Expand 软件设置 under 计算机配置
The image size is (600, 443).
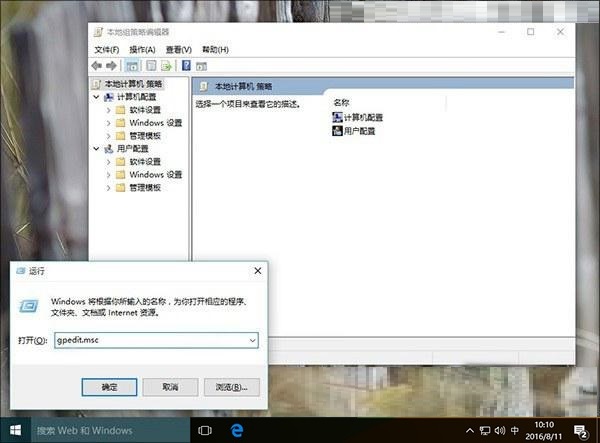click(108, 110)
